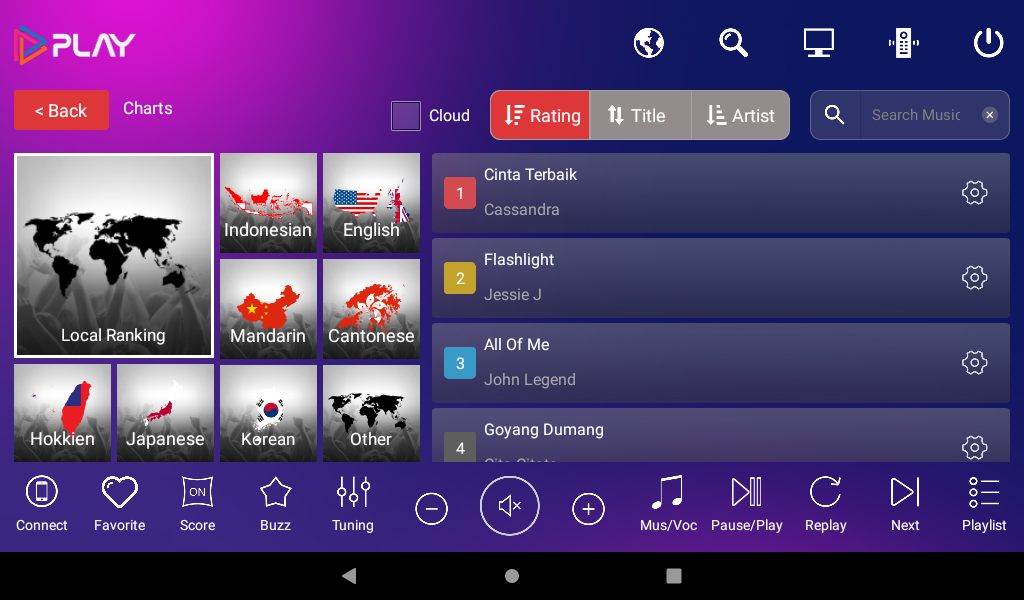This screenshot has height=600, width=1024.
Task: Sort songs by Title
Action: [x=640, y=116]
